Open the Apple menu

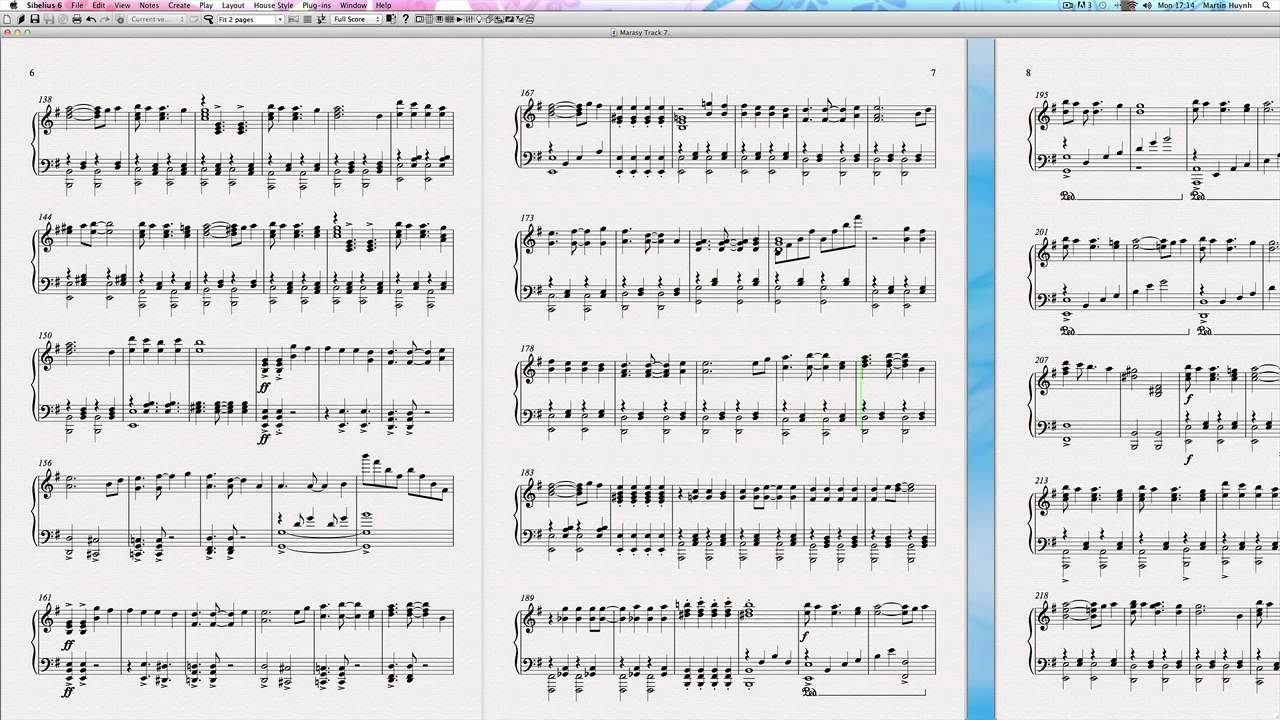[13, 5]
